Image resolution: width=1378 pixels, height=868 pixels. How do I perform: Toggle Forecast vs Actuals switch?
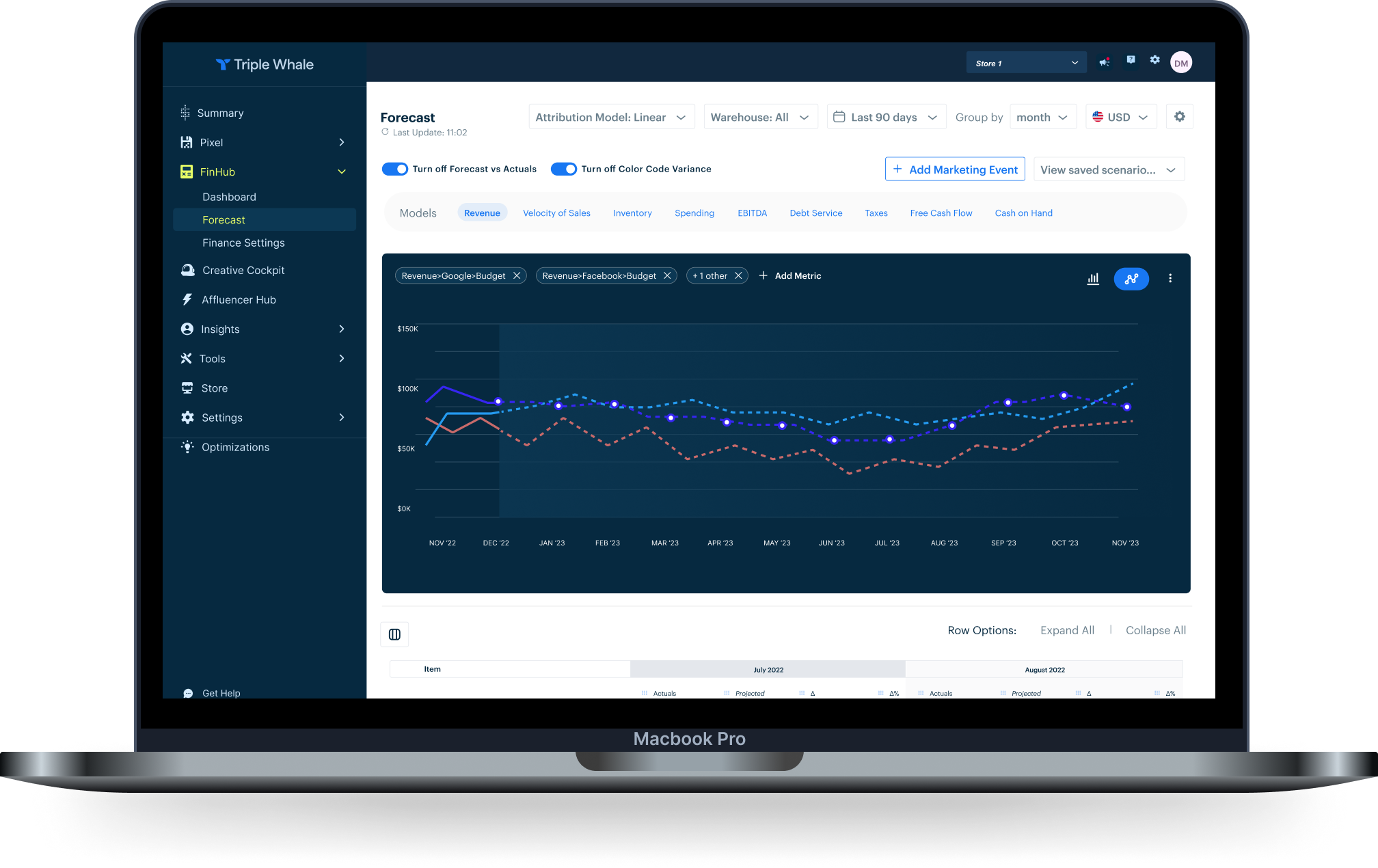point(395,169)
